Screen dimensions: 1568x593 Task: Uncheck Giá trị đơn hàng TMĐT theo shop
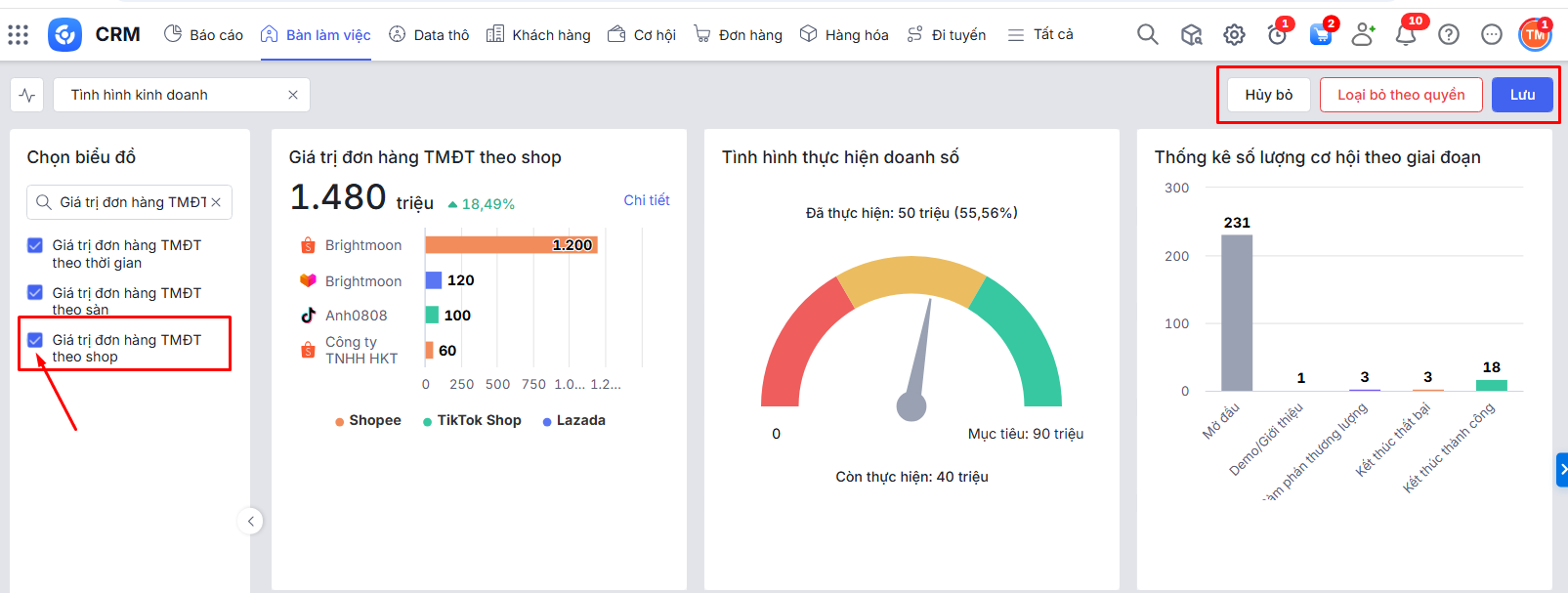tap(35, 340)
